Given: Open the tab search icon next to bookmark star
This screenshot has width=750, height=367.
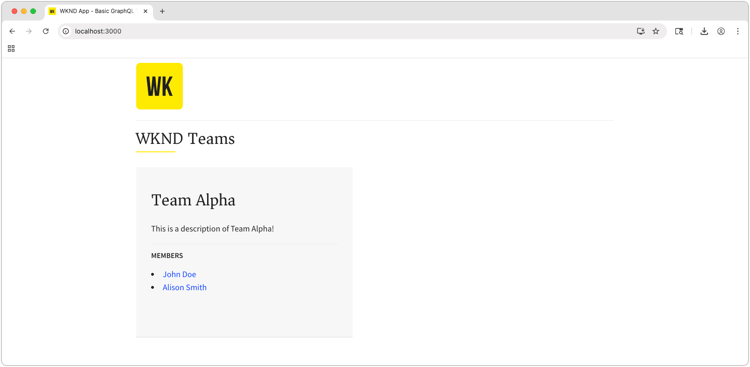Looking at the screenshot, I should tap(679, 31).
